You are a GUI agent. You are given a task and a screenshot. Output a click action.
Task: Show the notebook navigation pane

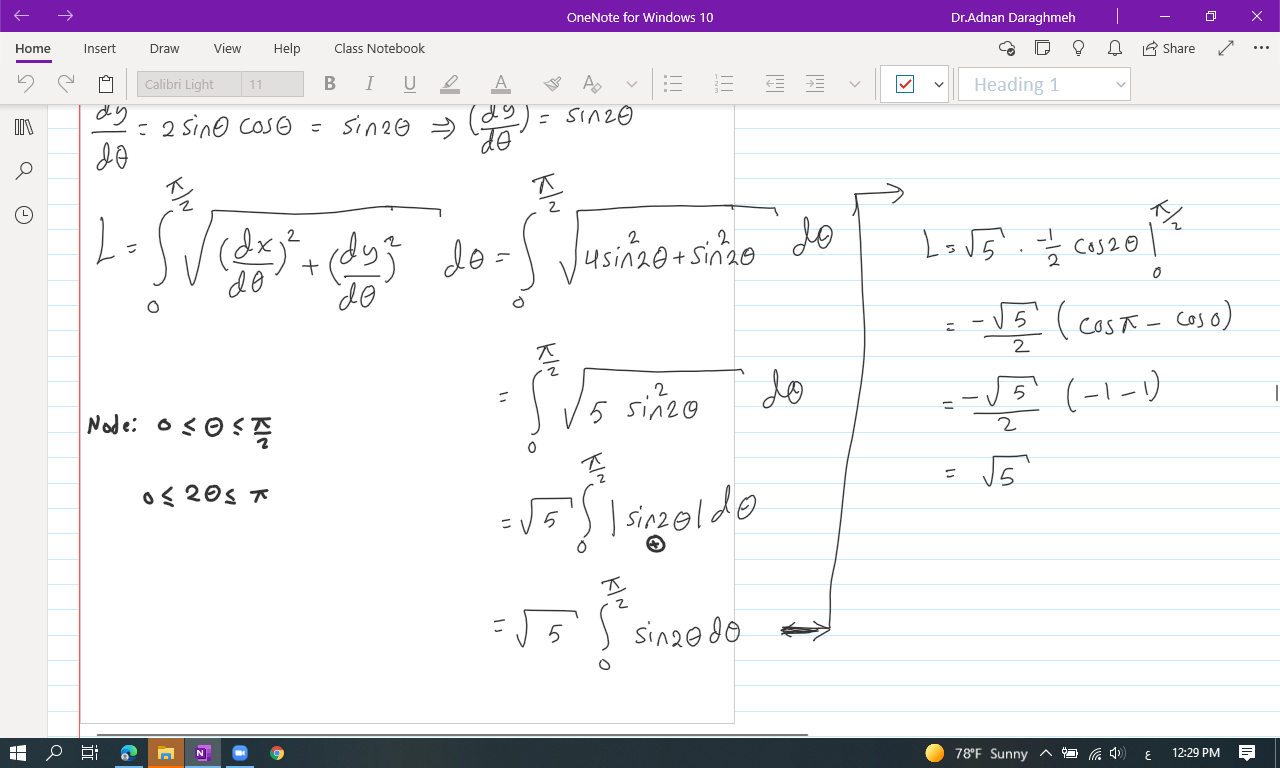point(24,127)
